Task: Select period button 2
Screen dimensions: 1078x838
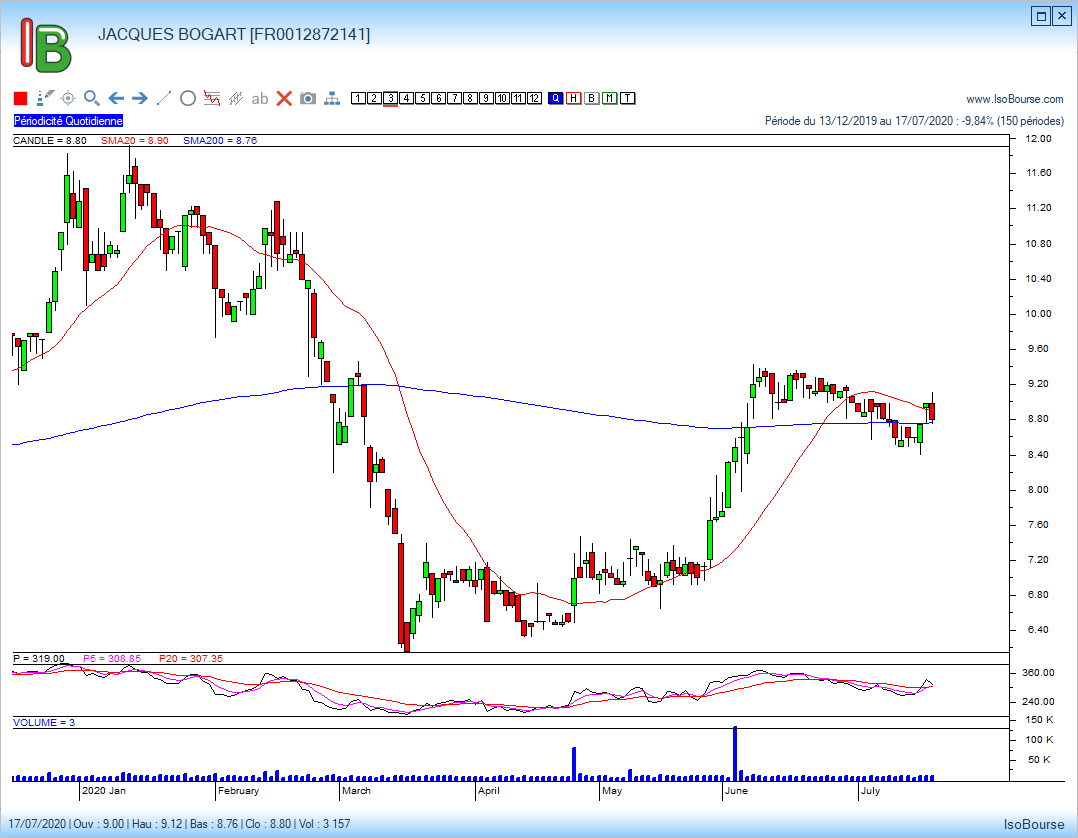Action: coord(374,98)
